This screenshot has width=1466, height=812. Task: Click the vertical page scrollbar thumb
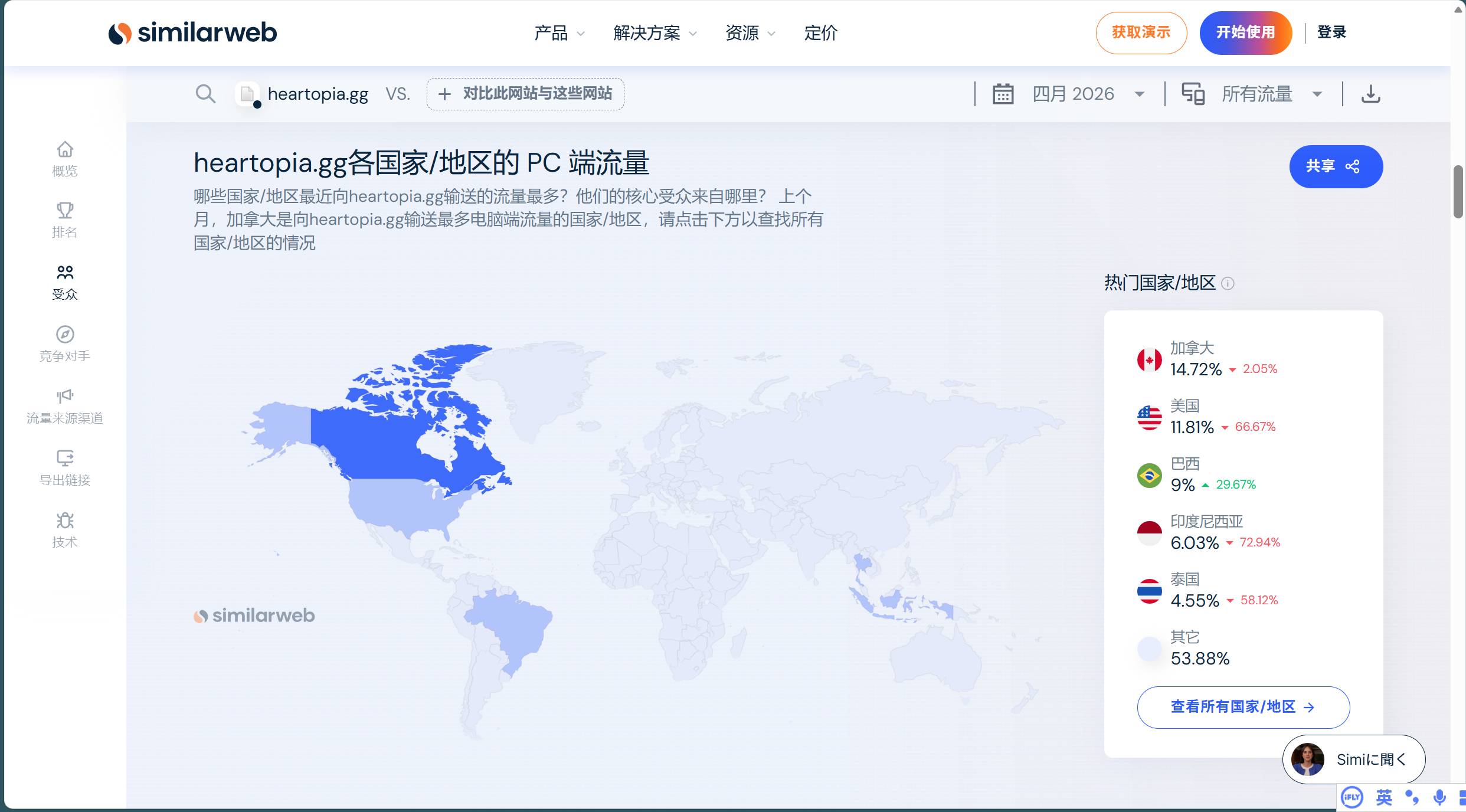tap(1458, 192)
